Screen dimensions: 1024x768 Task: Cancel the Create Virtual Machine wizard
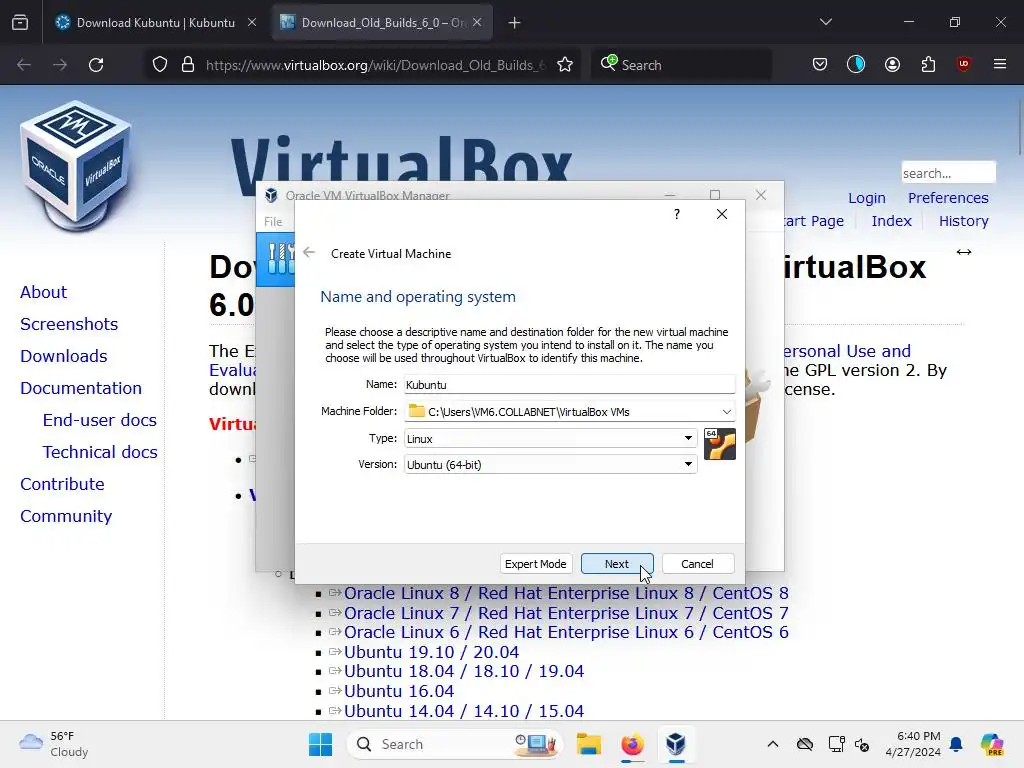(697, 564)
